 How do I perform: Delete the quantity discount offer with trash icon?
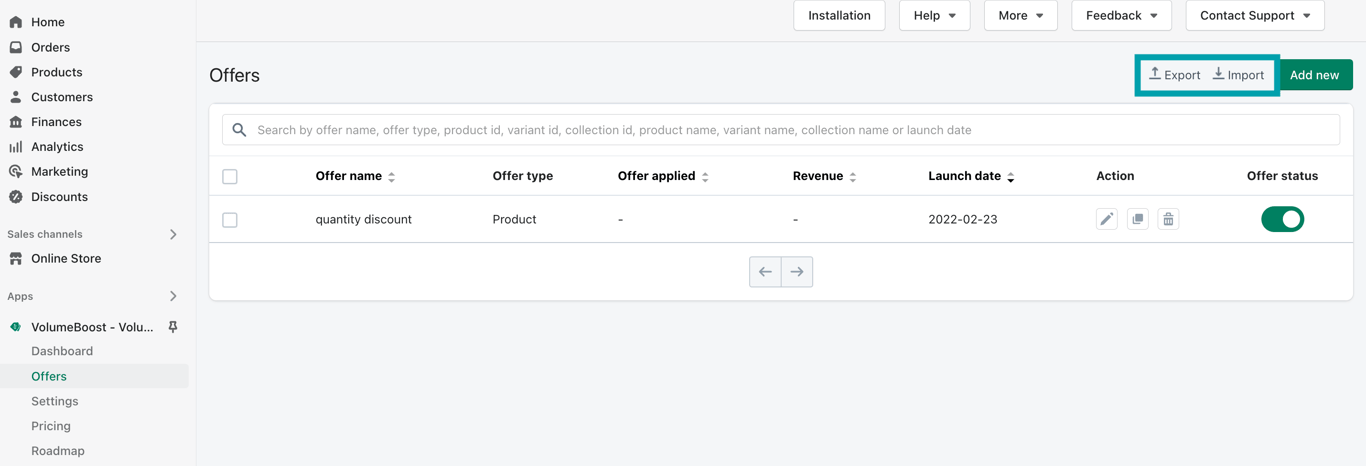[x=1168, y=219]
